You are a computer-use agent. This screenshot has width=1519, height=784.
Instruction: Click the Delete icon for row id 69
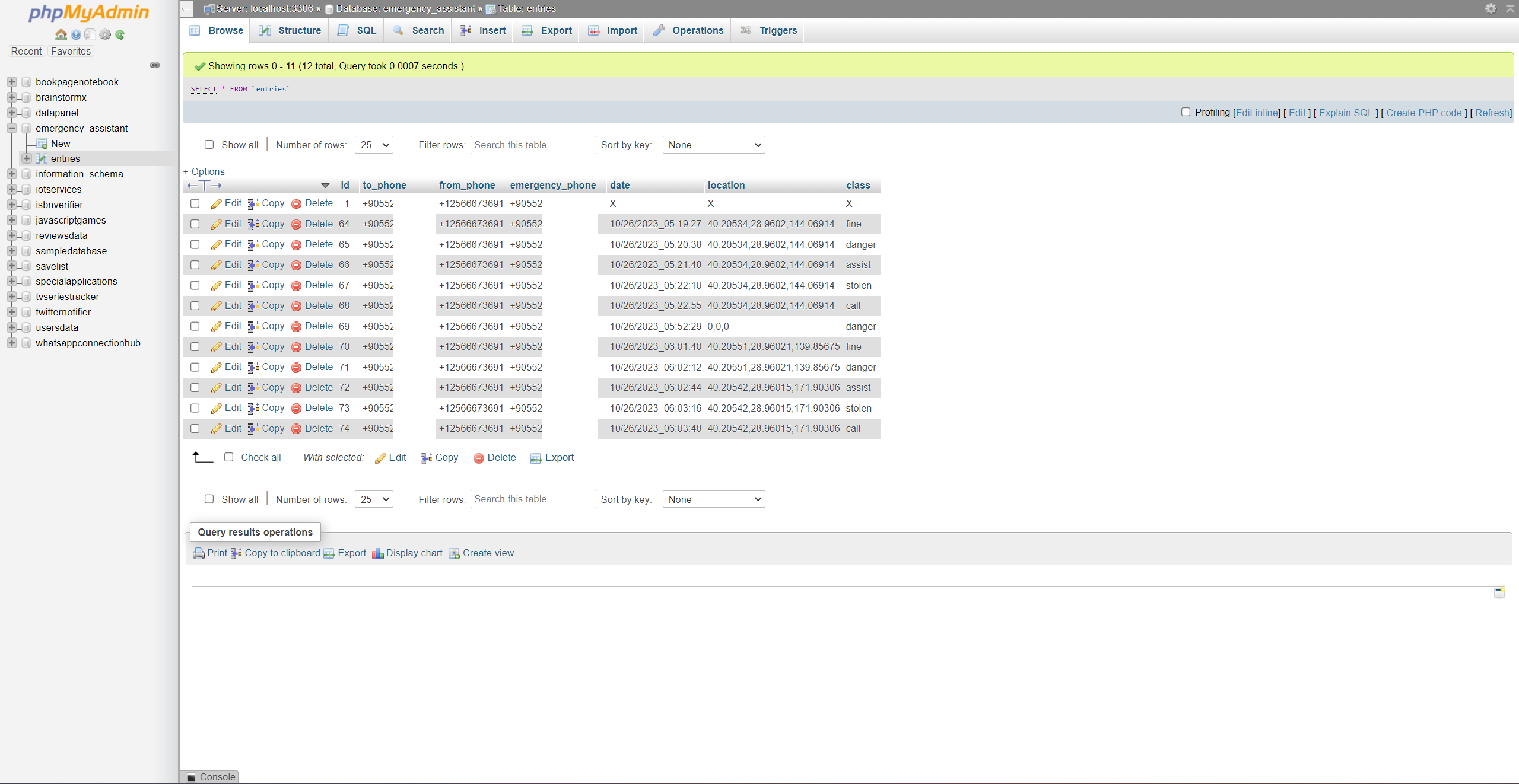pos(297,326)
